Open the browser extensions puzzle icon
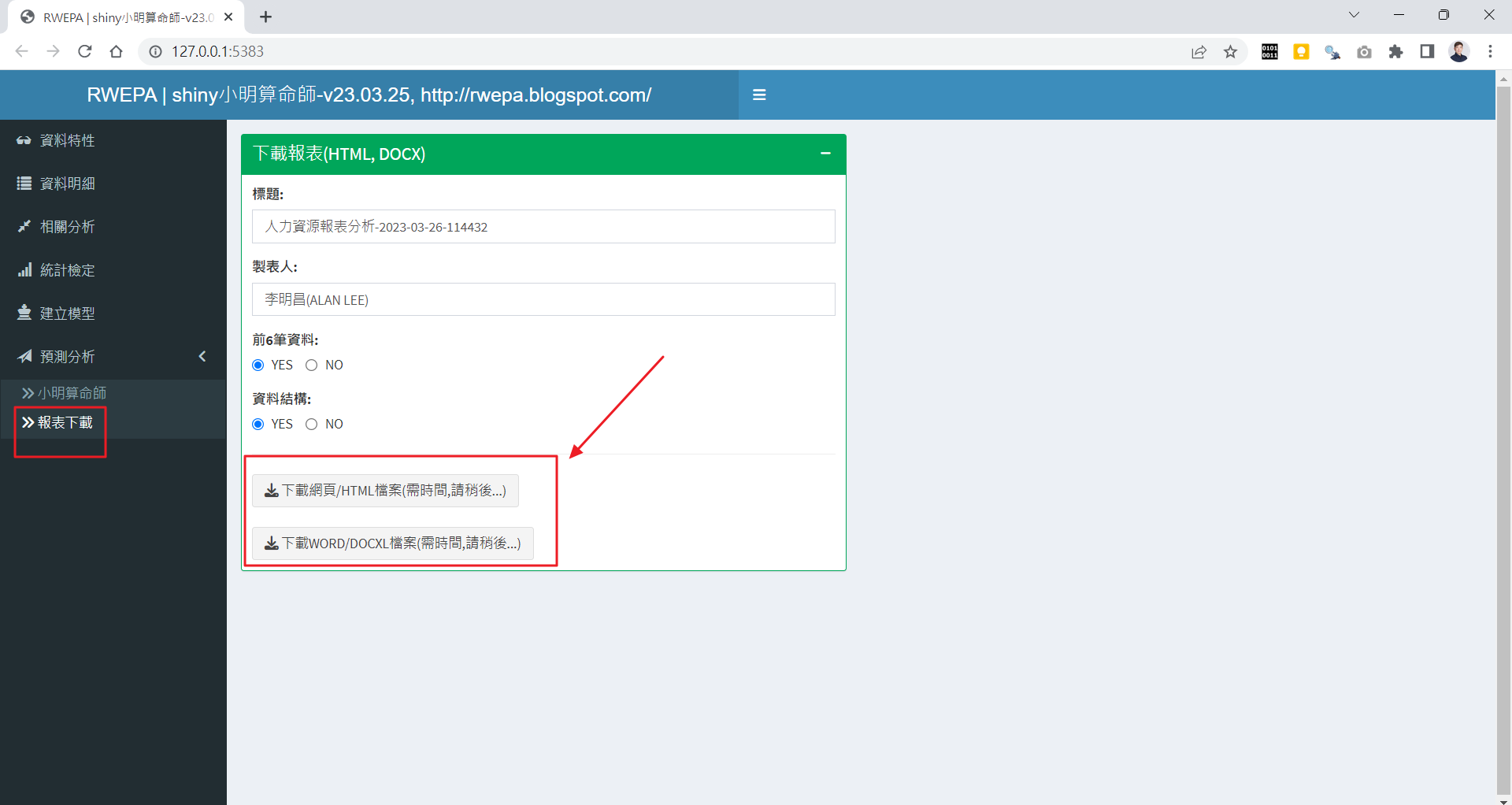This screenshot has width=1512, height=805. click(1395, 52)
